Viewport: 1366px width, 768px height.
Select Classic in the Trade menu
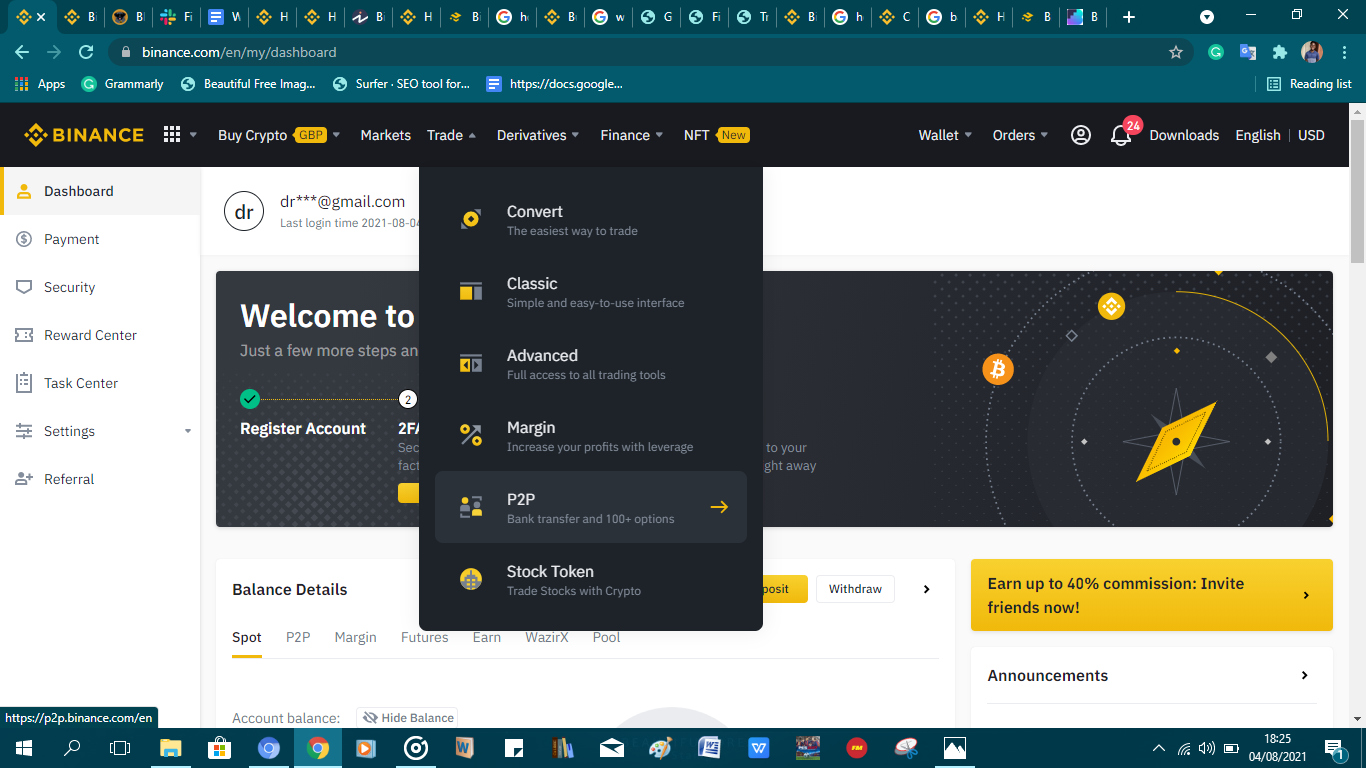[591, 291]
